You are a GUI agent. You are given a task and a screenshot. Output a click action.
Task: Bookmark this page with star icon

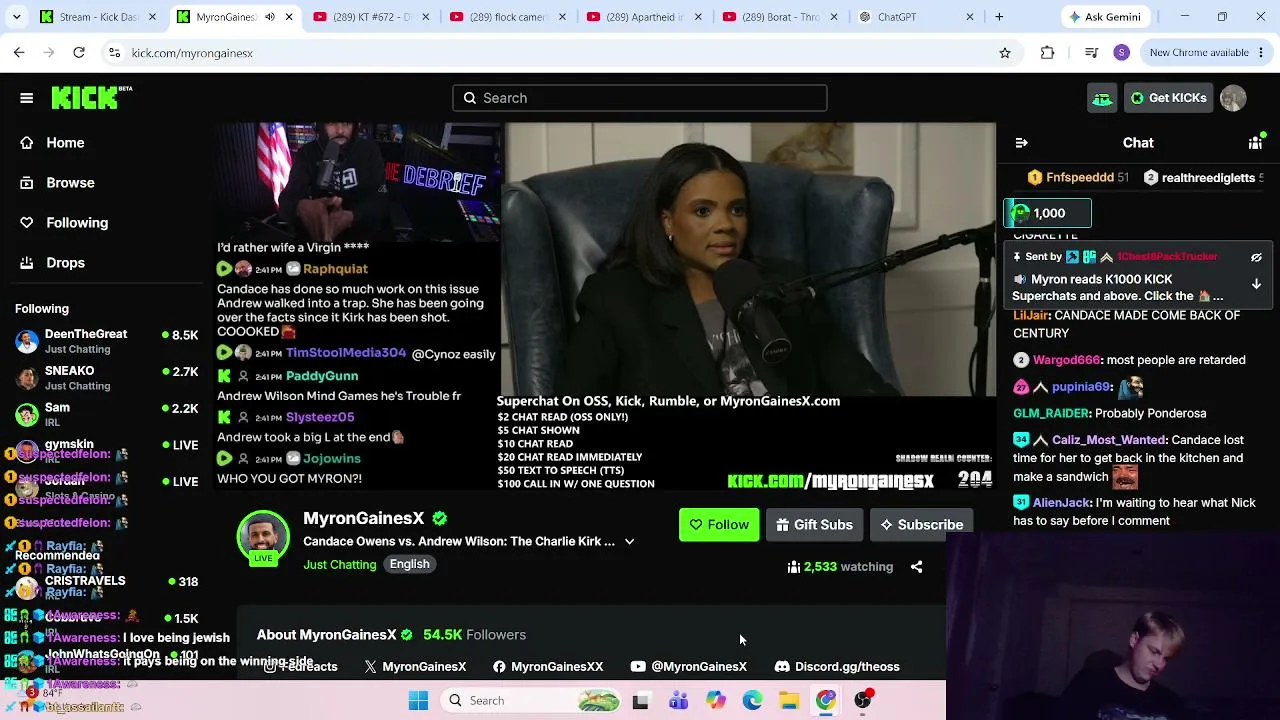click(1005, 53)
